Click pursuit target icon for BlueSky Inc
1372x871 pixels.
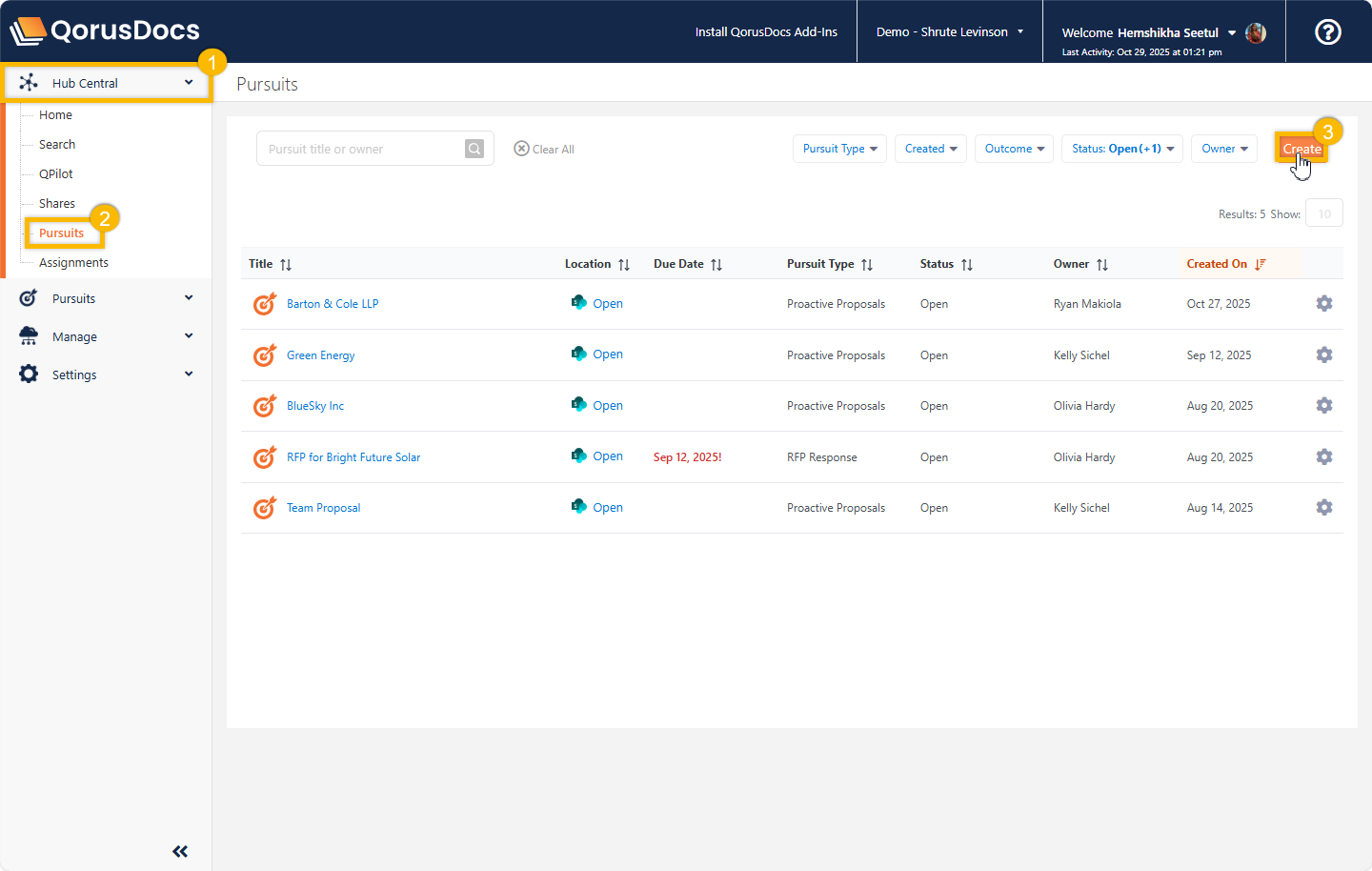[264, 406]
